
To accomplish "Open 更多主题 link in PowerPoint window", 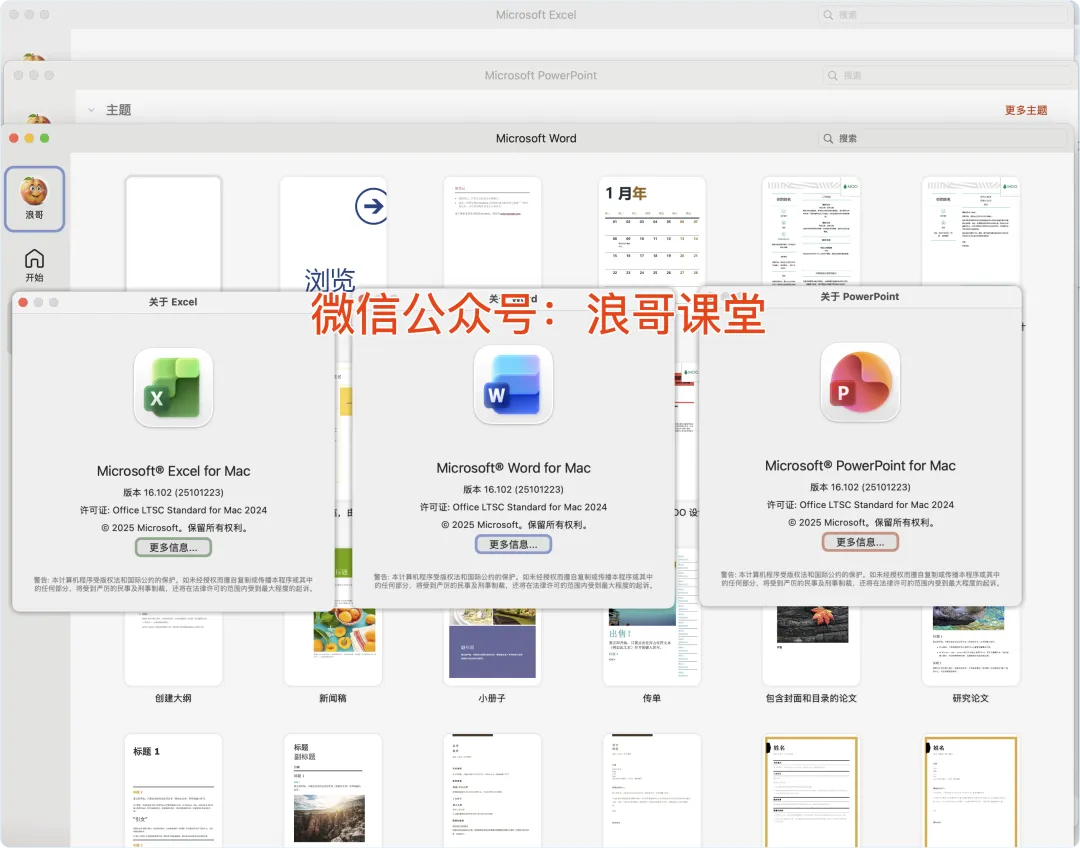I will (x=1026, y=110).
